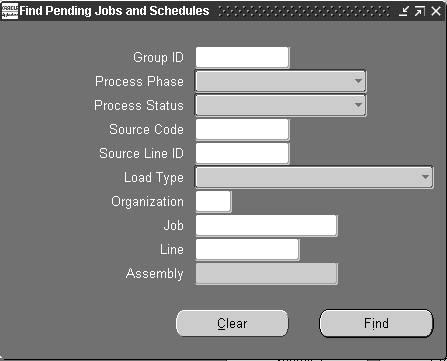Click the Find Pending Jobs and Schedules title text
The width and height of the screenshot is (447, 361).
(114, 11)
